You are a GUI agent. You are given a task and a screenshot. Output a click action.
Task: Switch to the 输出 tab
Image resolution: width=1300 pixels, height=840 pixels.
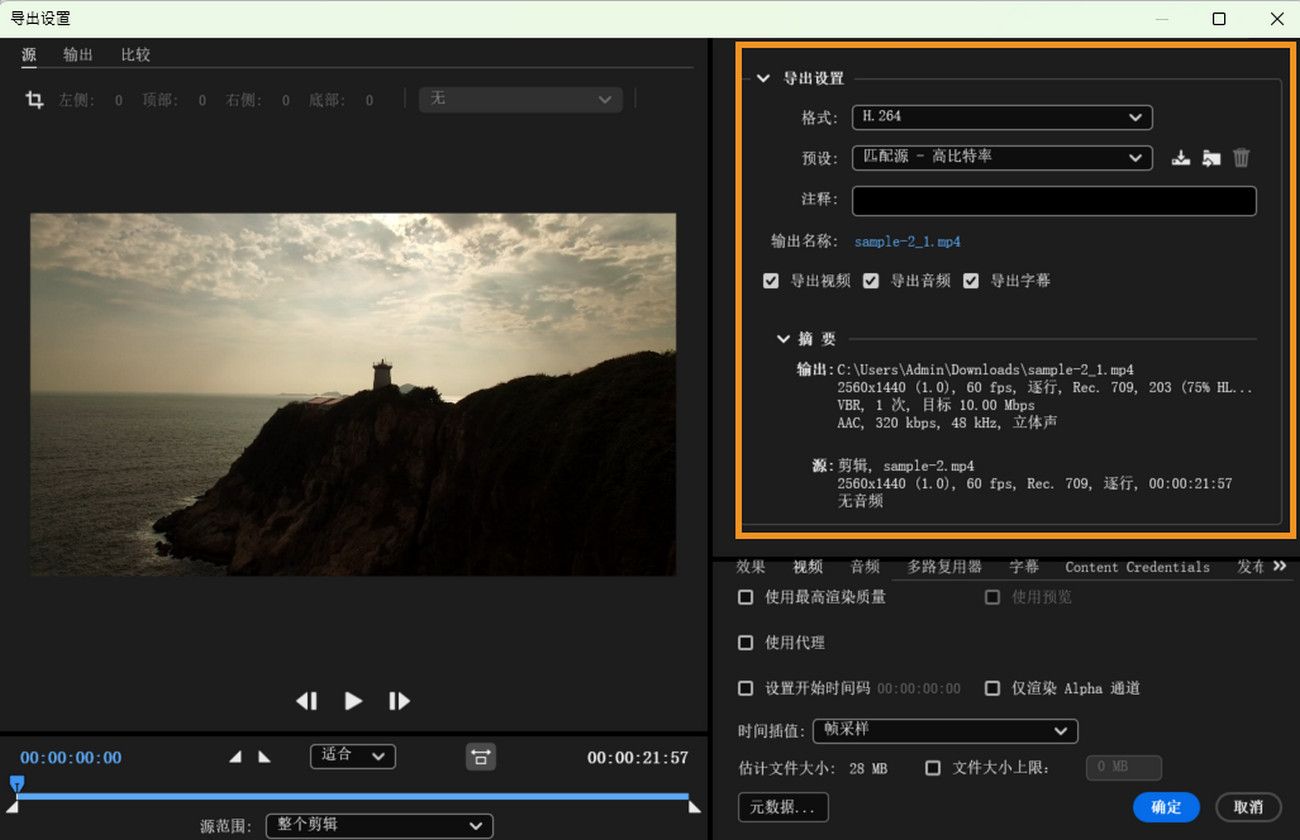pos(78,55)
